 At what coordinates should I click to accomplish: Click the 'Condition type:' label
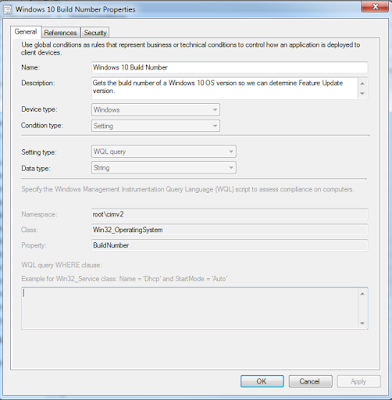[42, 125]
